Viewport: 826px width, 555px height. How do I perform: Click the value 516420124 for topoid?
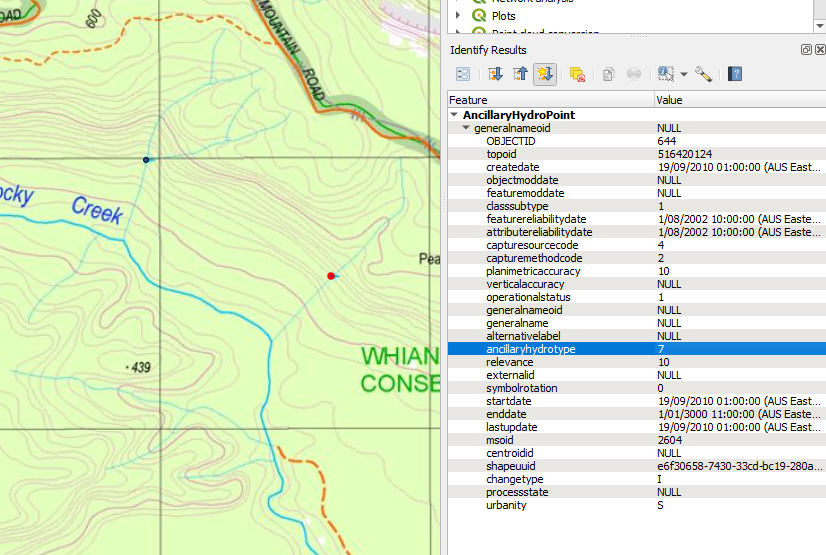tap(684, 154)
